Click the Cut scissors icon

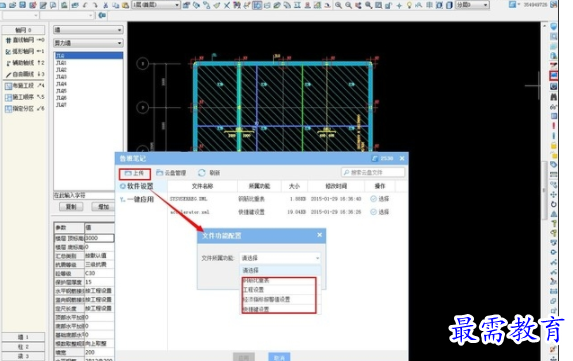[106, 5]
